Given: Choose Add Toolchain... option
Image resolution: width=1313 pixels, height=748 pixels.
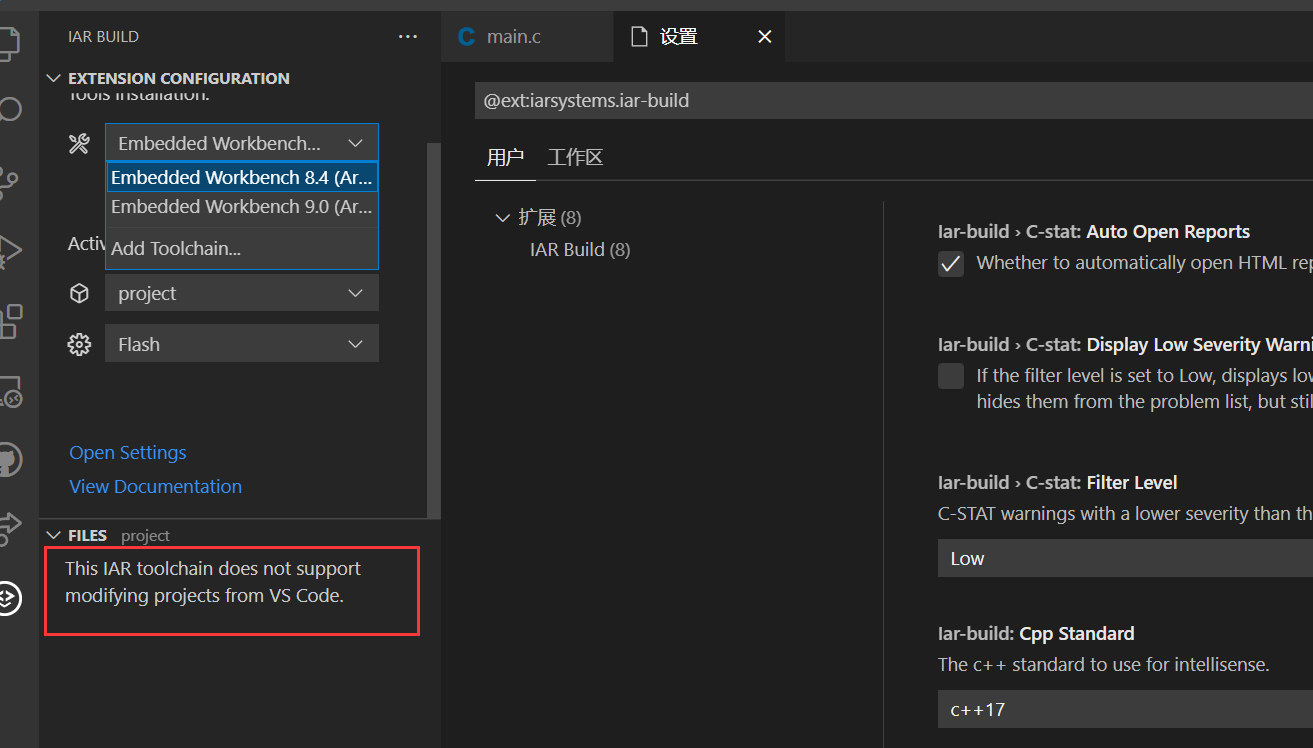Looking at the screenshot, I should [x=242, y=248].
